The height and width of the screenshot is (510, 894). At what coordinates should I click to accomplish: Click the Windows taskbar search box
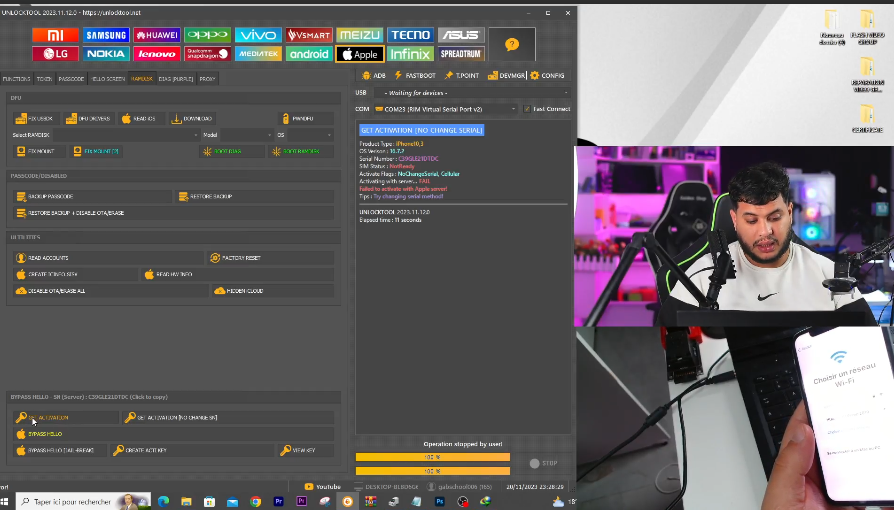[84, 501]
